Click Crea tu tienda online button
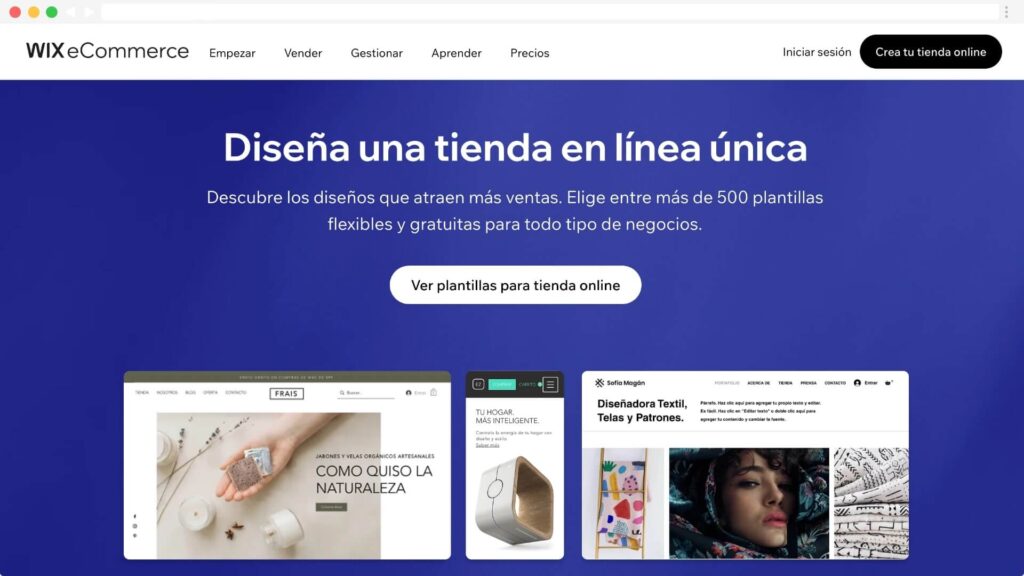This screenshot has height=576, width=1024. click(931, 52)
